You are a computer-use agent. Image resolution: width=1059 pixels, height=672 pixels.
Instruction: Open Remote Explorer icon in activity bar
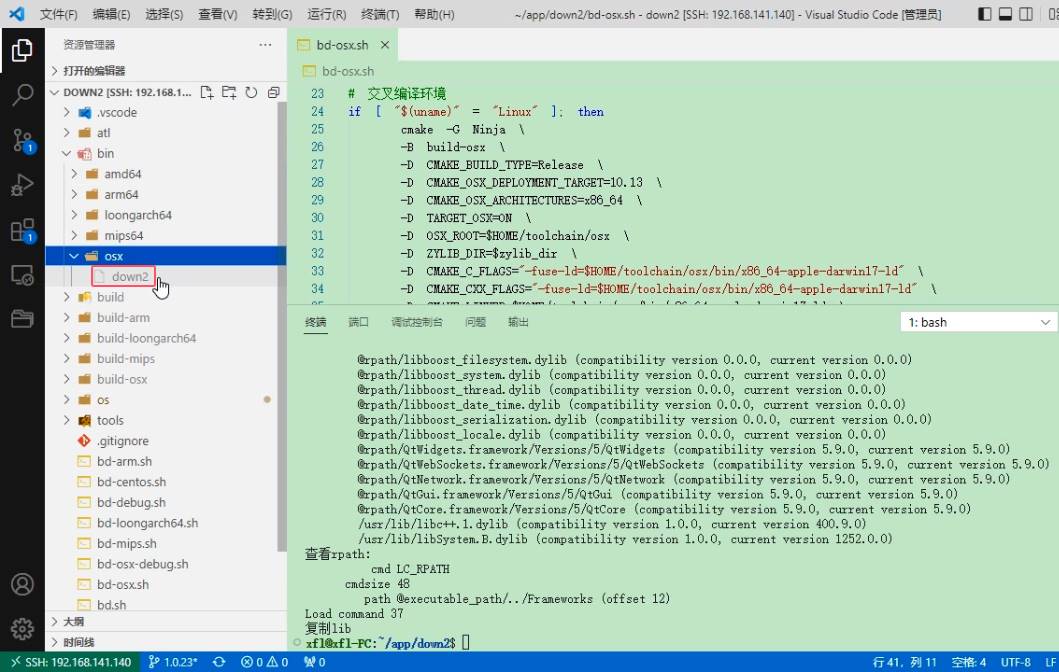pos(22,275)
